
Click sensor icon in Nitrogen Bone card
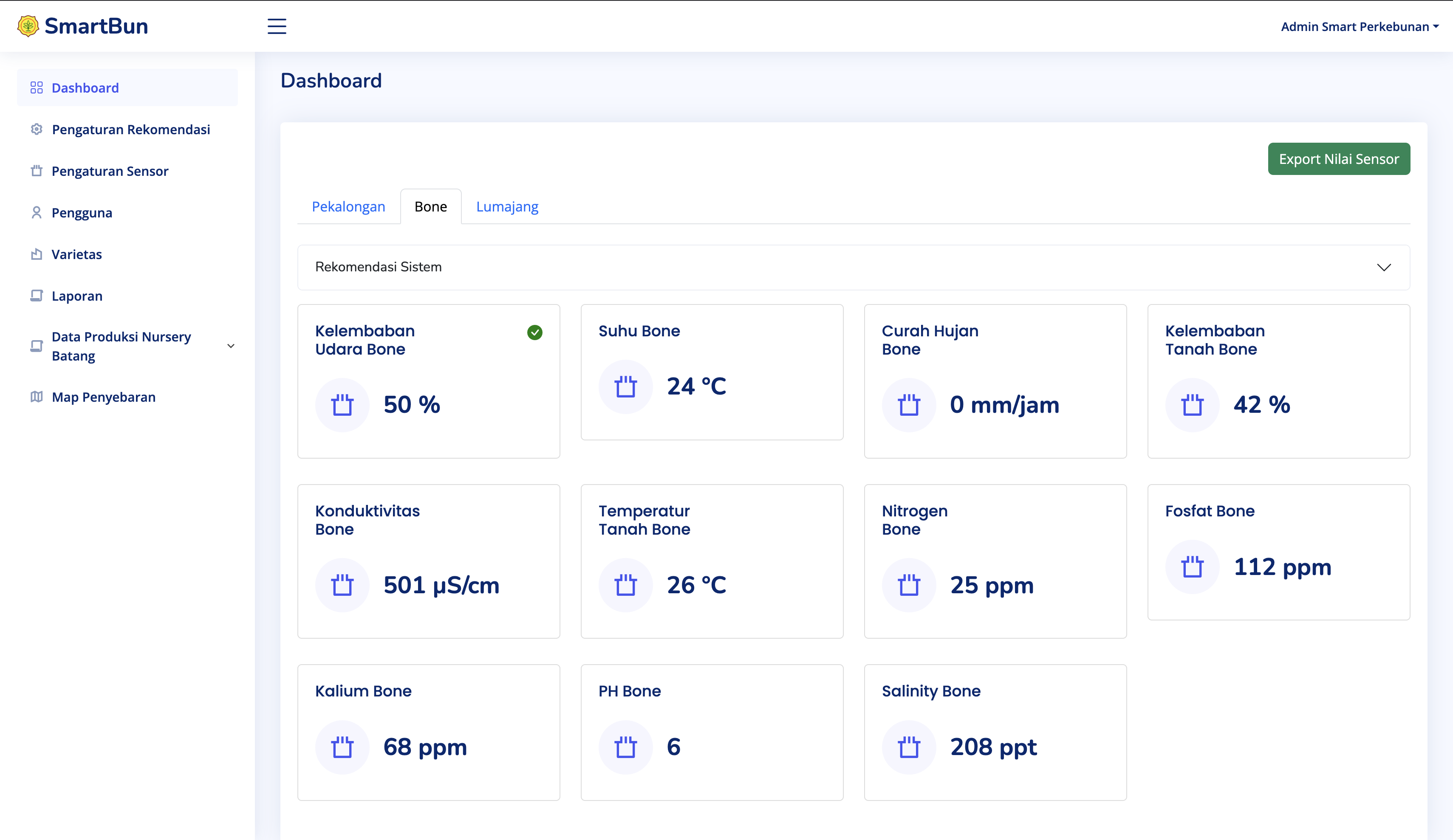tap(909, 585)
